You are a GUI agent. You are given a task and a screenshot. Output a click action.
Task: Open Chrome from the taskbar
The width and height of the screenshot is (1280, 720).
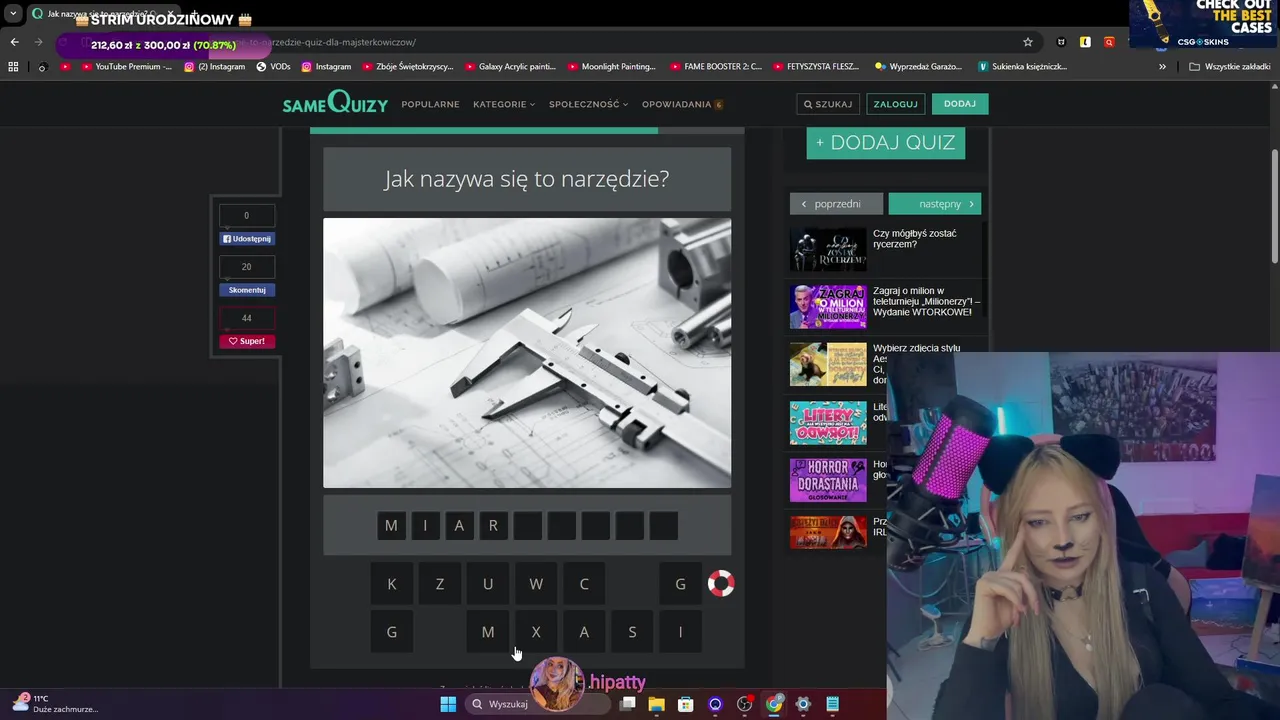tap(774, 704)
